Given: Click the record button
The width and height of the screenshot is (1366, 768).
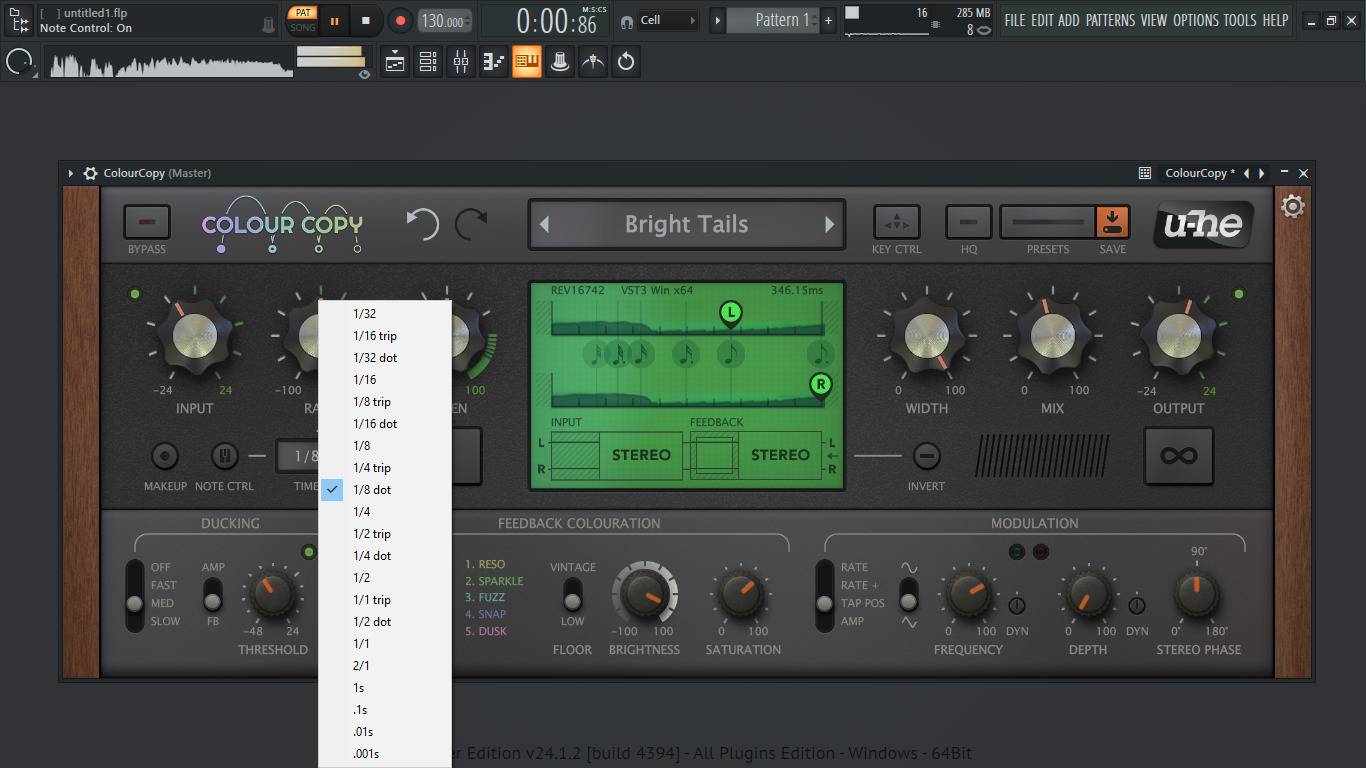Looking at the screenshot, I should pos(400,20).
